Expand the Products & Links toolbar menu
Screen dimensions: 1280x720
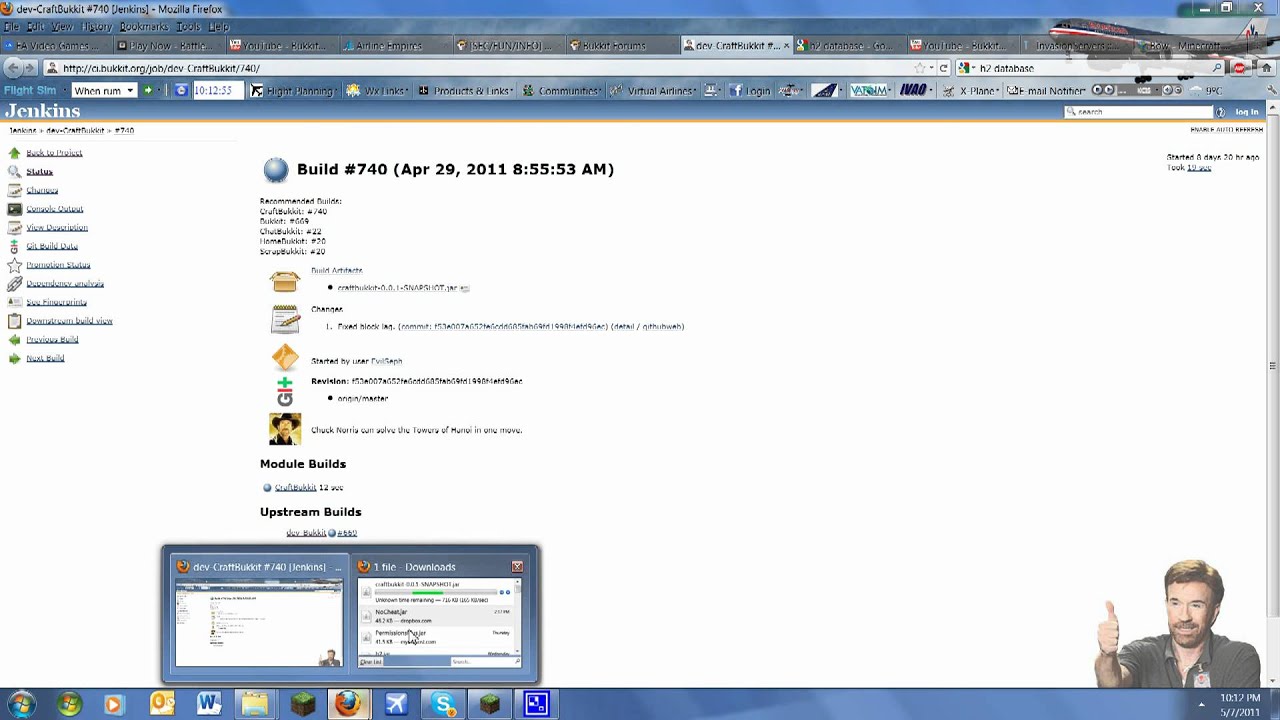pos(467,91)
